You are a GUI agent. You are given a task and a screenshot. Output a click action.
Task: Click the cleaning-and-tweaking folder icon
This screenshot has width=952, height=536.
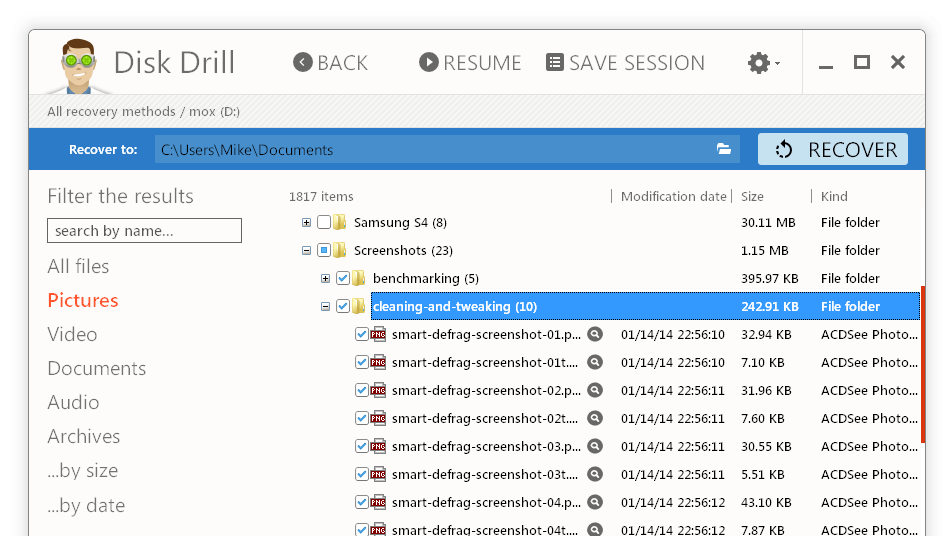coord(359,306)
